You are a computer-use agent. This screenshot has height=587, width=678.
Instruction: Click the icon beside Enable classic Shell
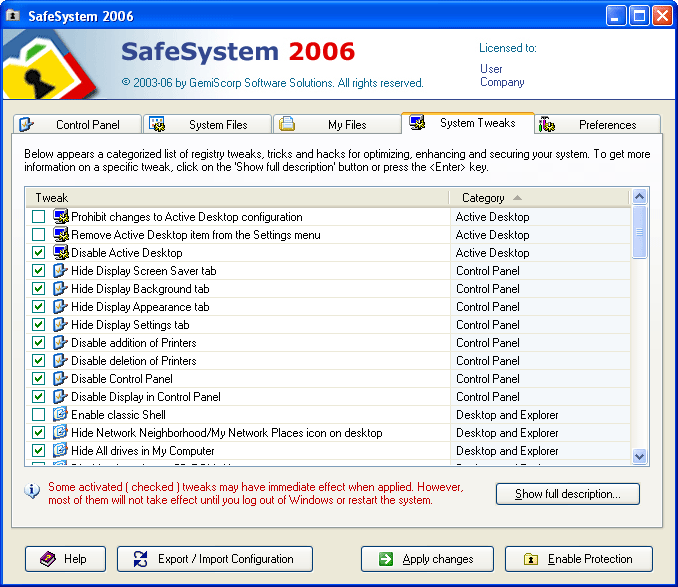click(x=60, y=415)
